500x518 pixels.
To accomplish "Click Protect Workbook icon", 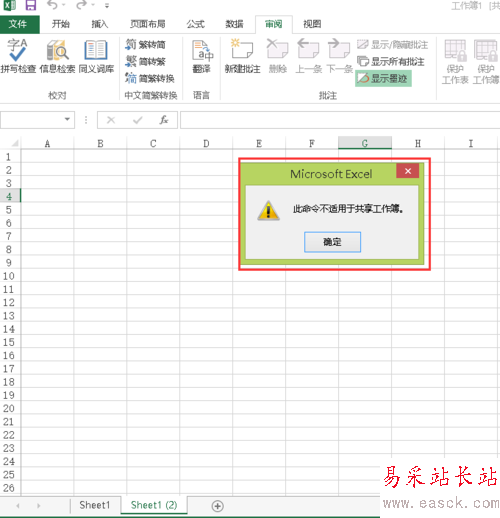I will 486,61.
